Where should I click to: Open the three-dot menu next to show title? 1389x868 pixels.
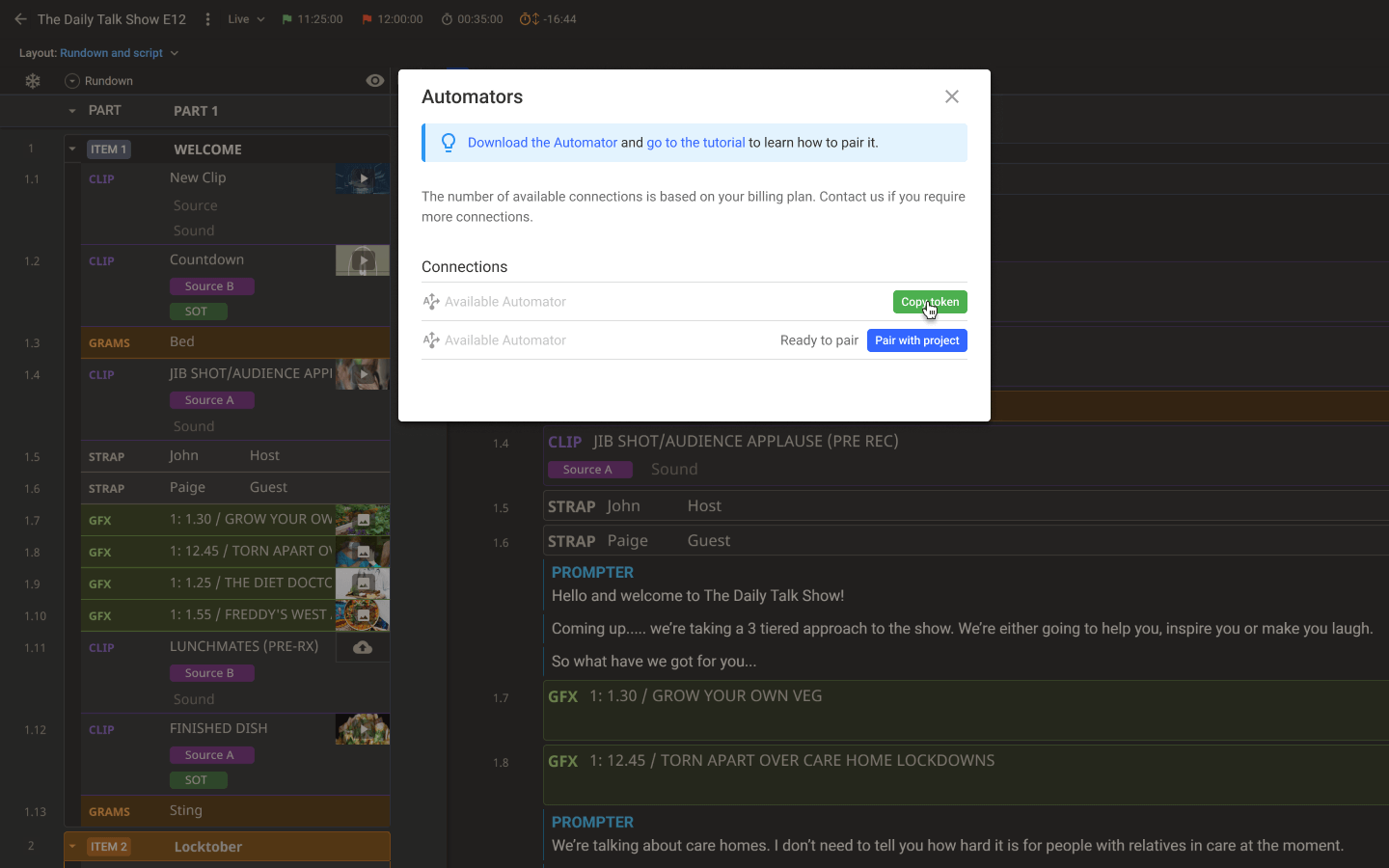[208, 19]
